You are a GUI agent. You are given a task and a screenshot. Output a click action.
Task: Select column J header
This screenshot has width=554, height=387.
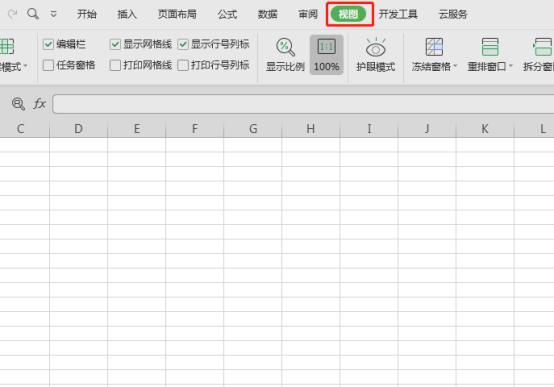427,129
